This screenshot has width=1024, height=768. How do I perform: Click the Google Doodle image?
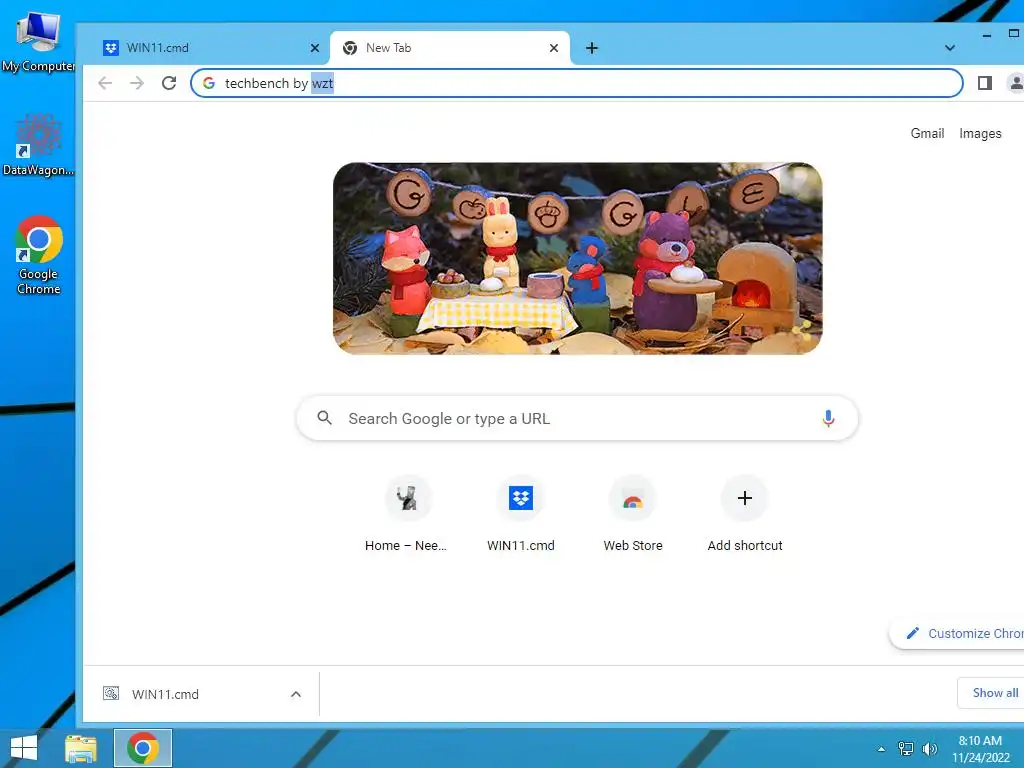pos(577,259)
